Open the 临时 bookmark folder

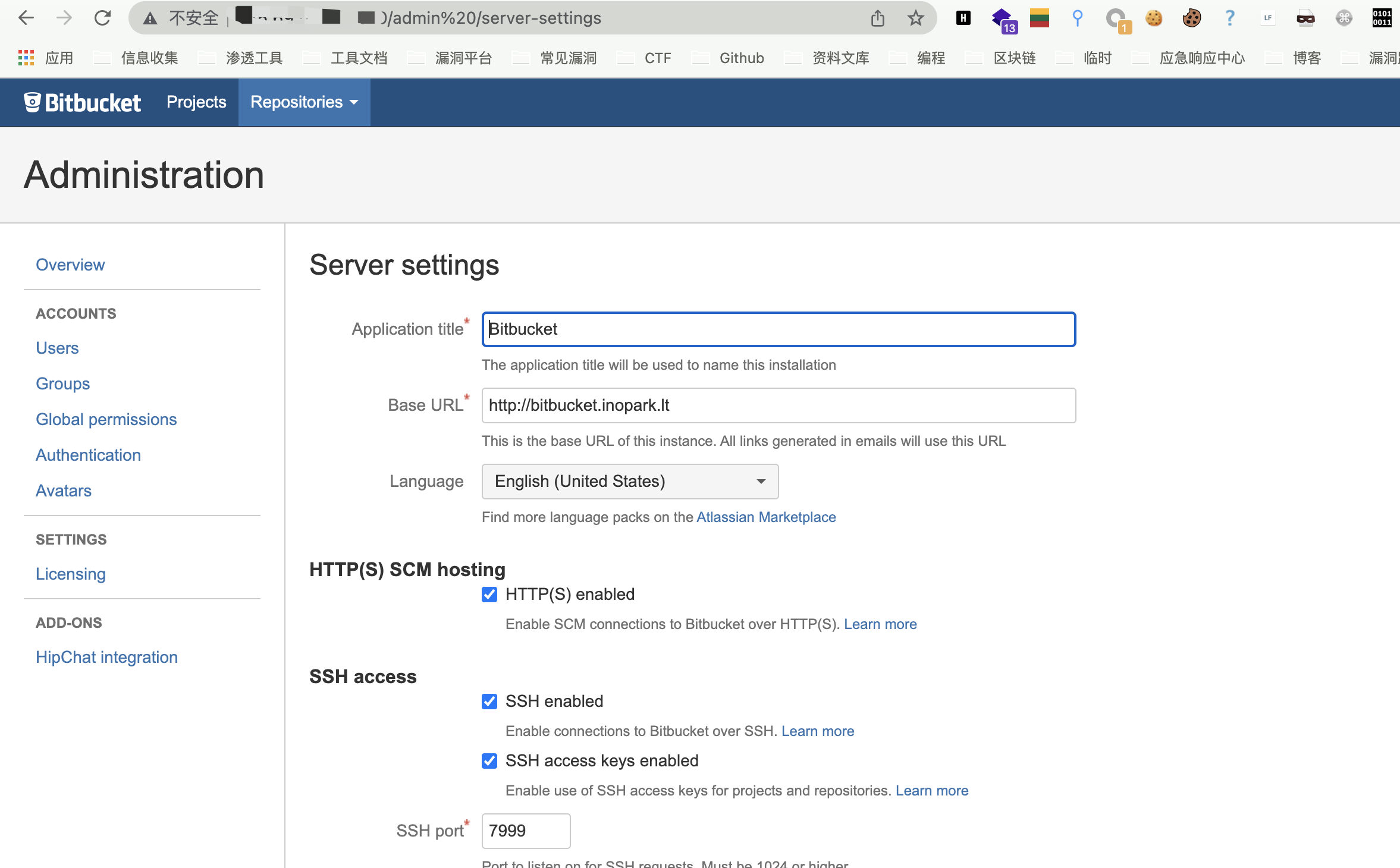(1085, 58)
